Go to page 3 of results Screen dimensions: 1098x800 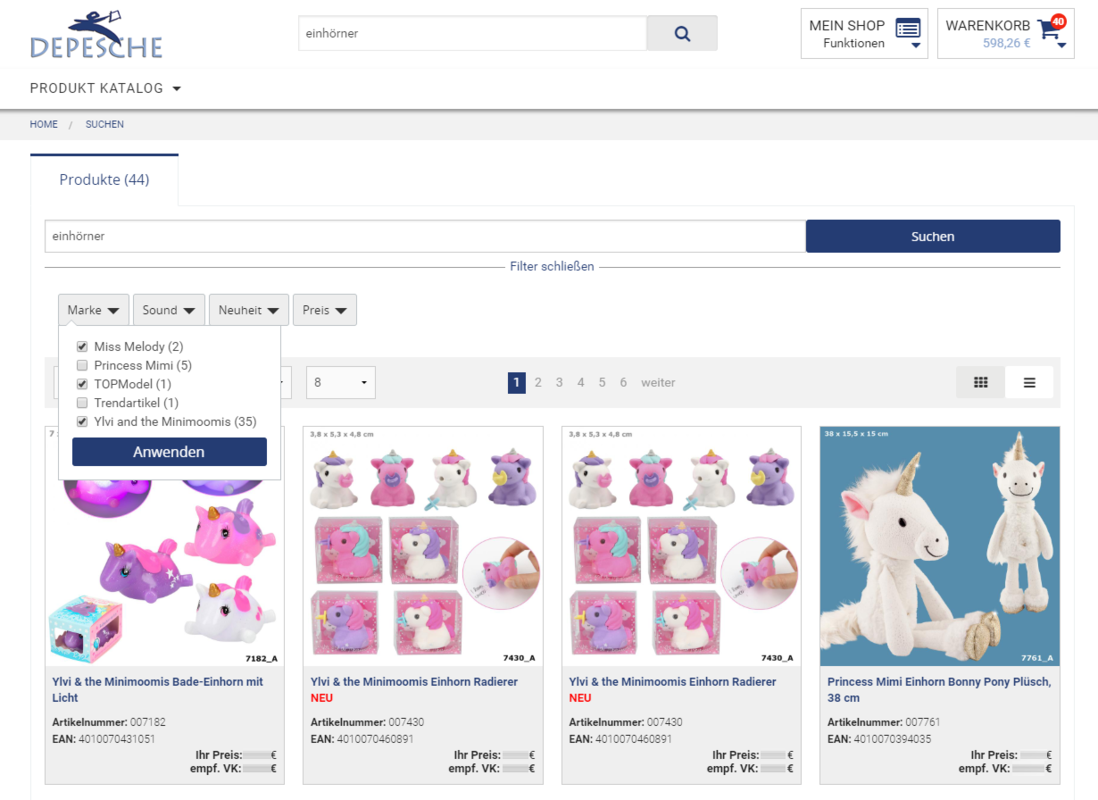click(x=559, y=382)
